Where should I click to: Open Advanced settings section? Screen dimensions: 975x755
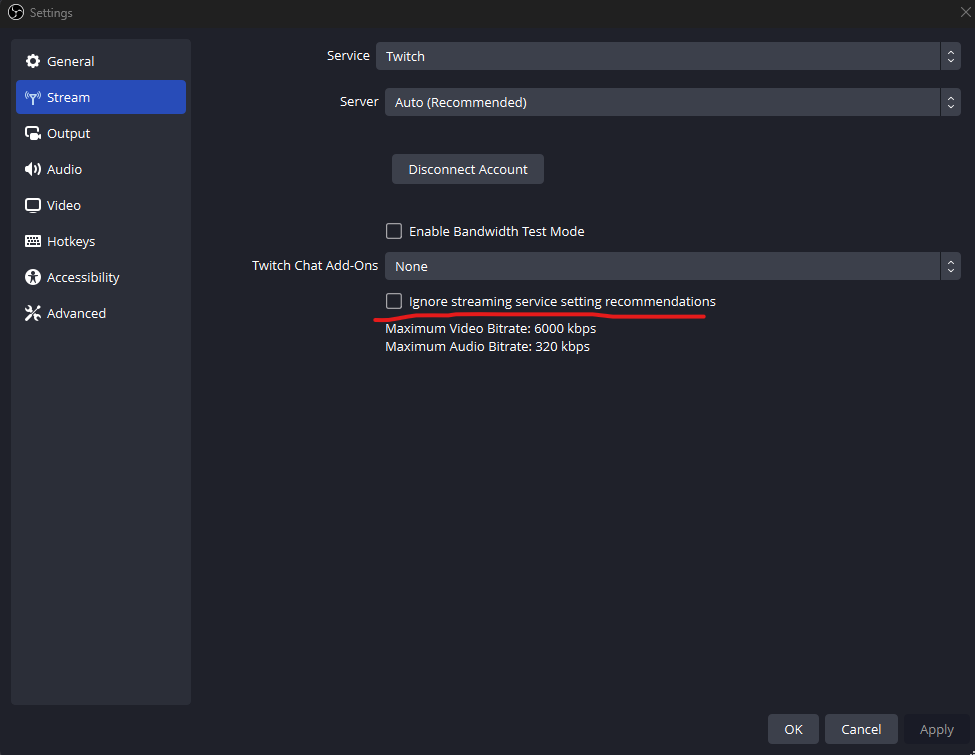tap(101, 313)
